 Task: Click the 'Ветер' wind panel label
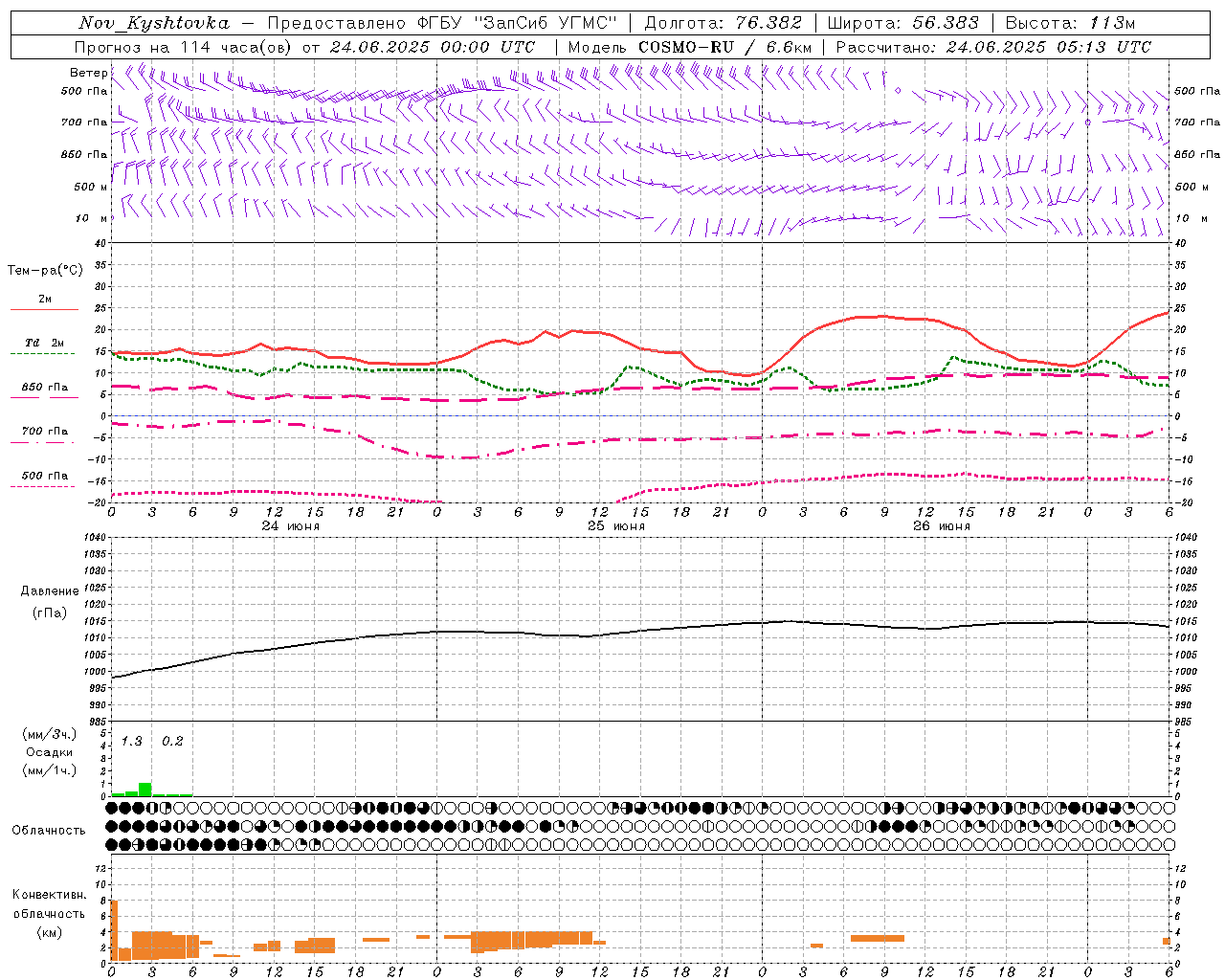(88, 73)
